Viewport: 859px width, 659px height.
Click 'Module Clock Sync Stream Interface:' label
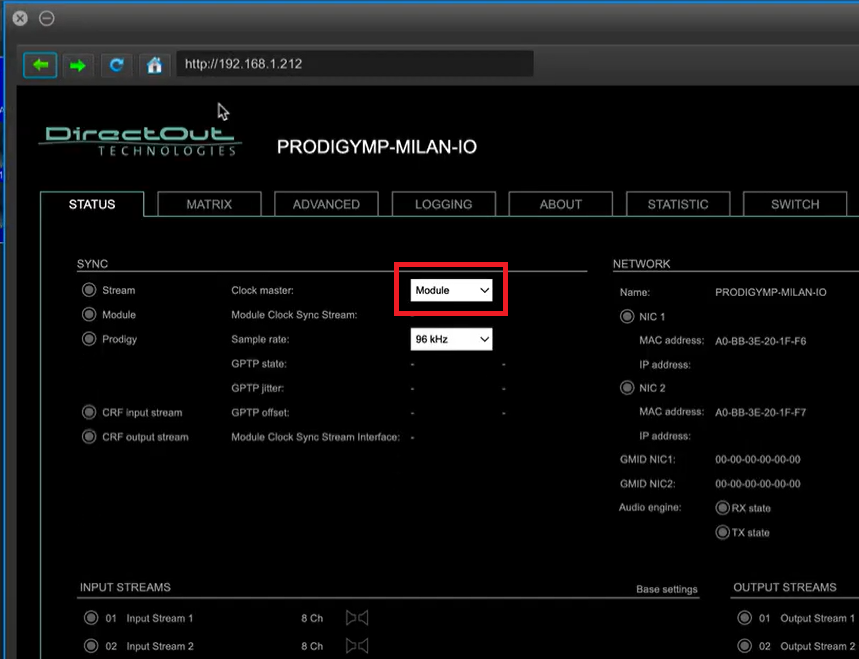click(316, 437)
